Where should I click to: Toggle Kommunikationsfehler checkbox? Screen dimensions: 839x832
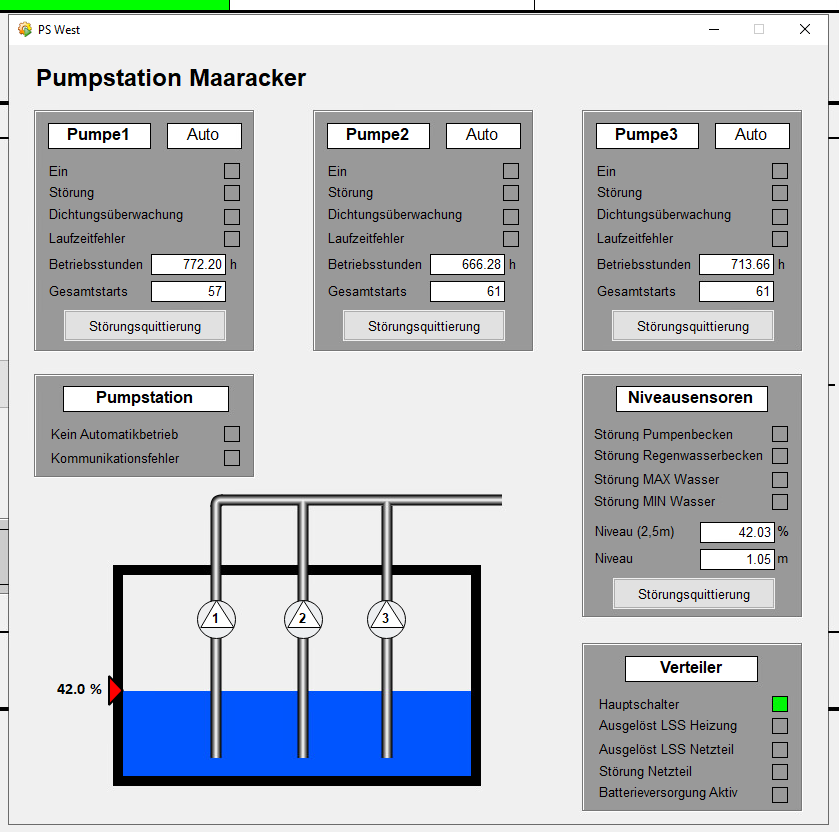(232, 458)
